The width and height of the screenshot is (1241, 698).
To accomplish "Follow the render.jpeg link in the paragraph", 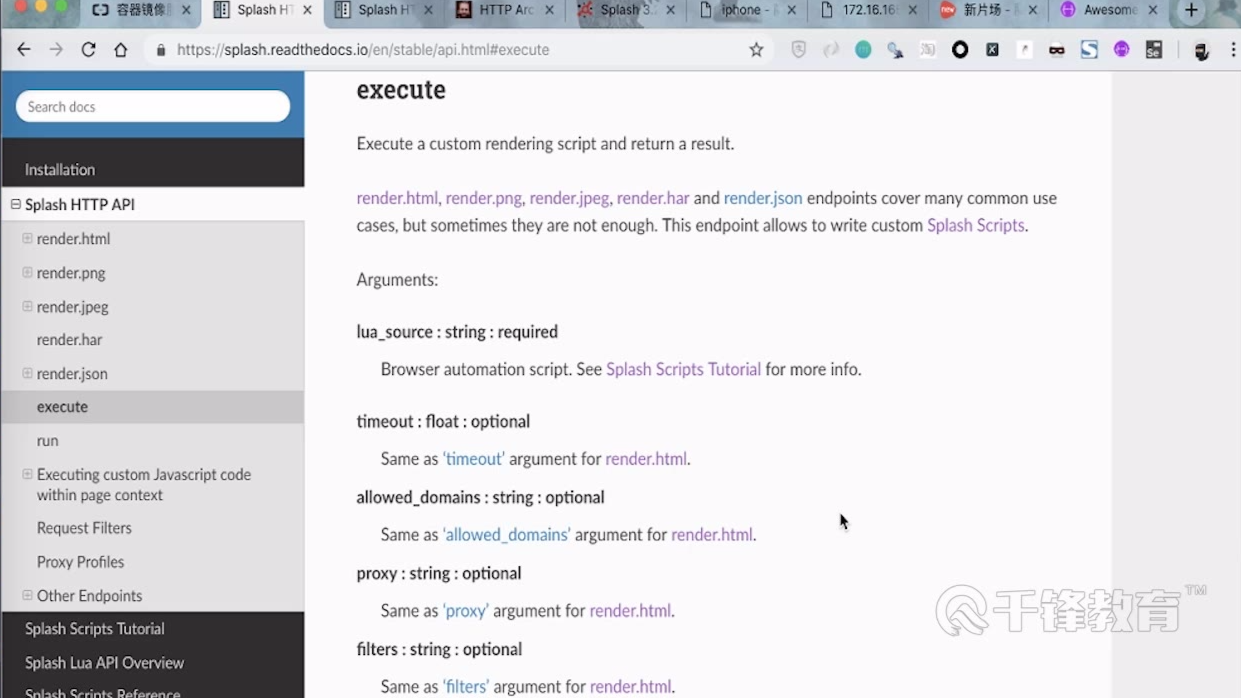I will (568, 198).
